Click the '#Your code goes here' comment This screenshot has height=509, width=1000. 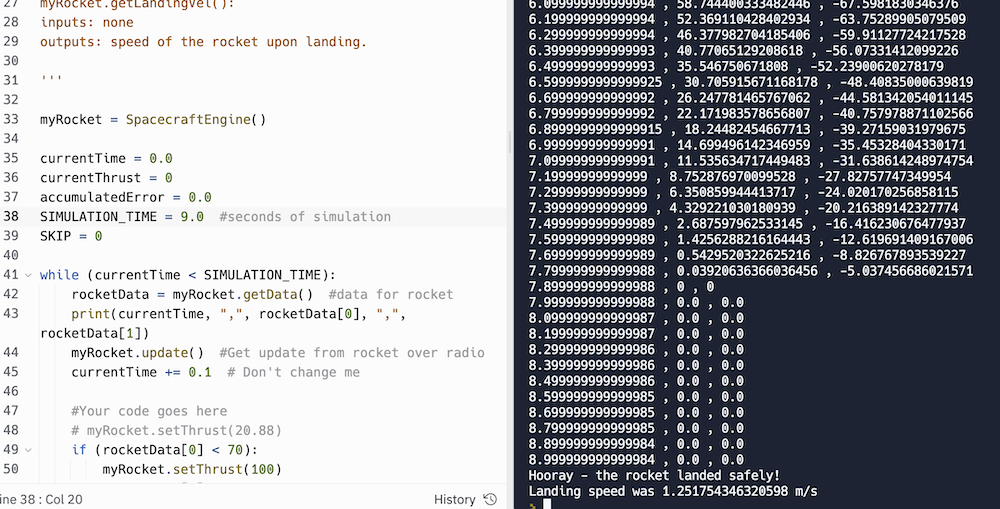149,411
